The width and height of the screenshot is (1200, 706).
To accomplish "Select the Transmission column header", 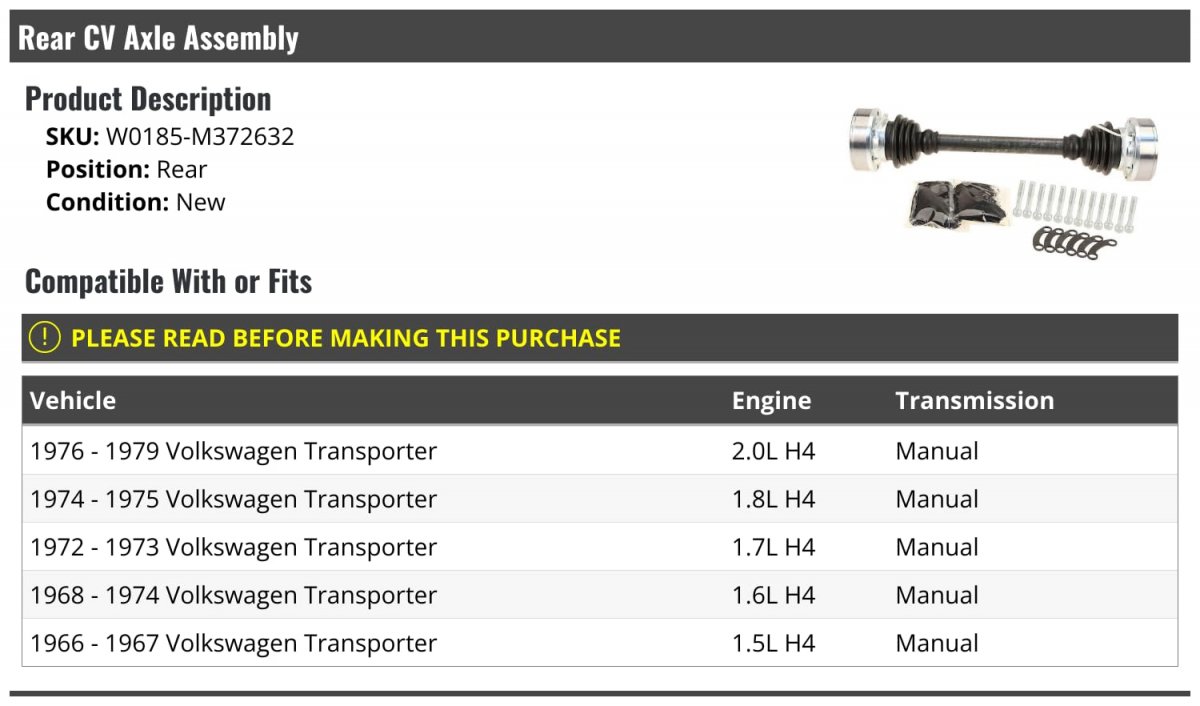I will (x=975, y=401).
